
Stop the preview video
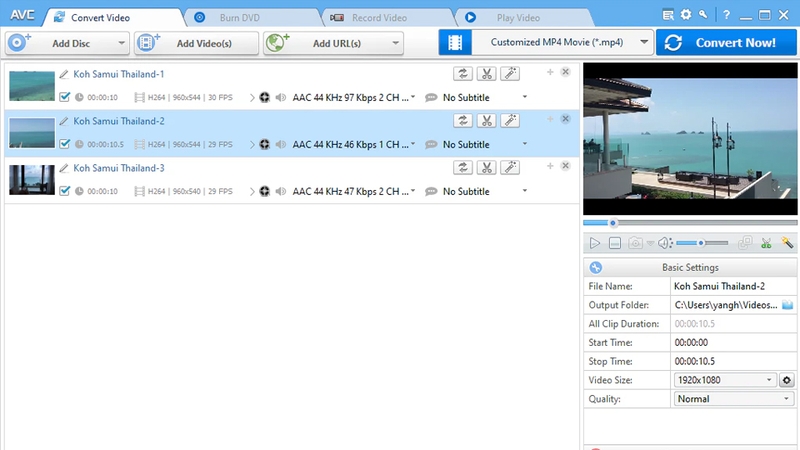click(615, 243)
